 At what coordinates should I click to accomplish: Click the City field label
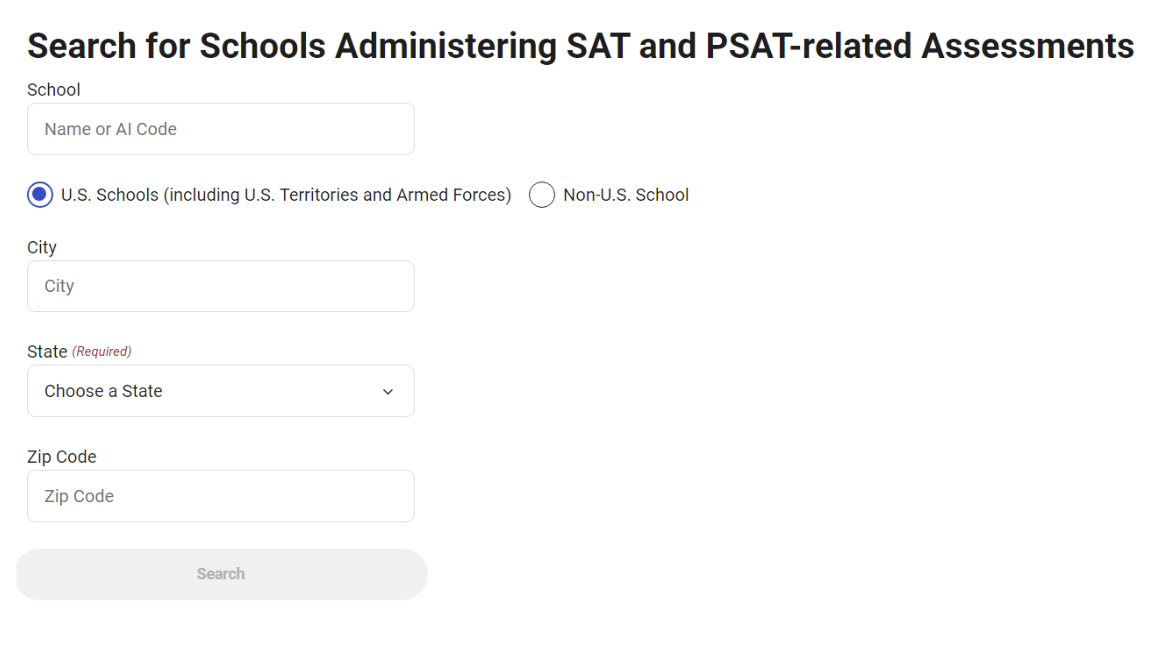coord(42,247)
